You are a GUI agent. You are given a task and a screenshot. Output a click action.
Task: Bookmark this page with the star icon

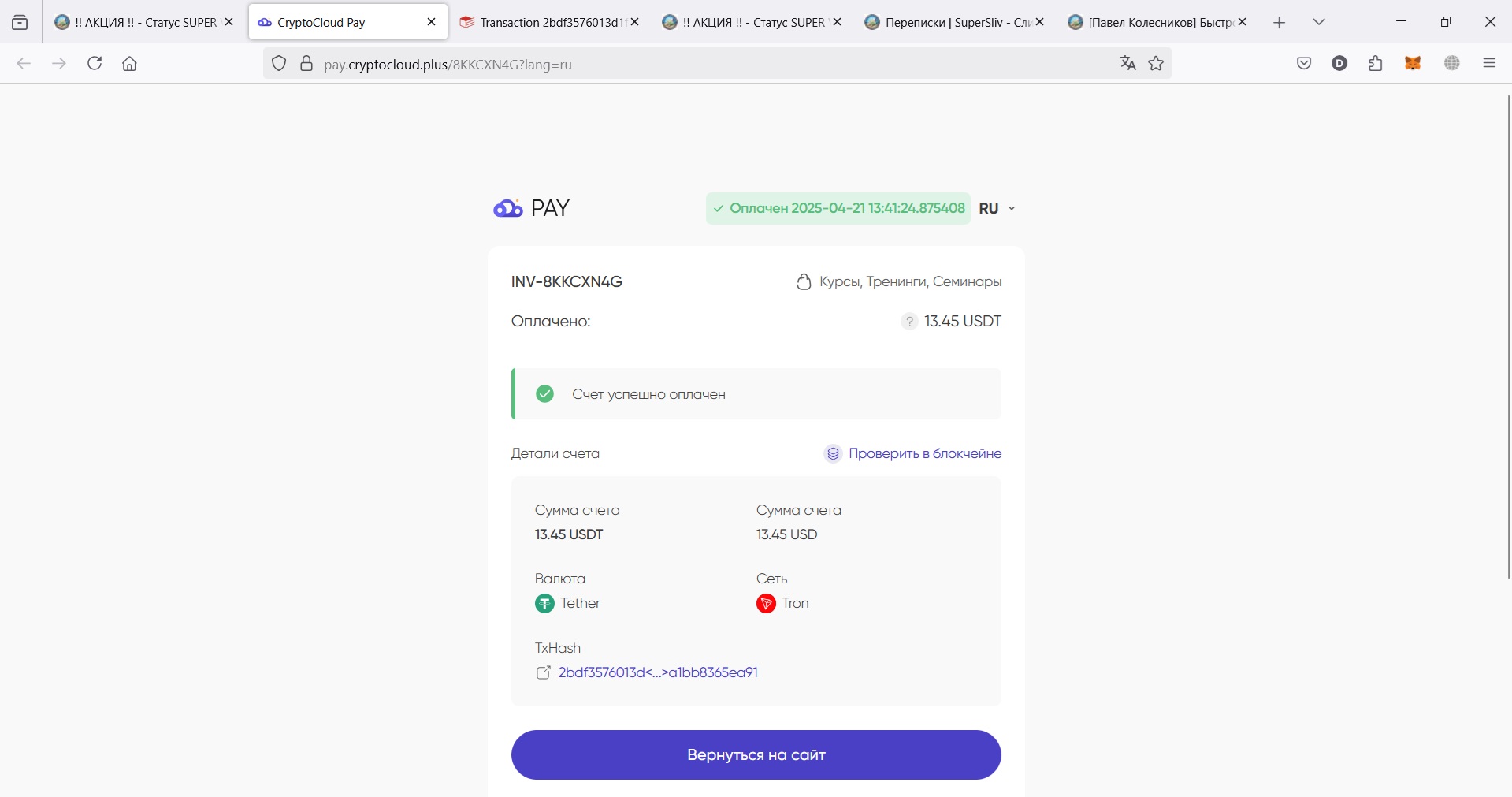tap(1156, 64)
